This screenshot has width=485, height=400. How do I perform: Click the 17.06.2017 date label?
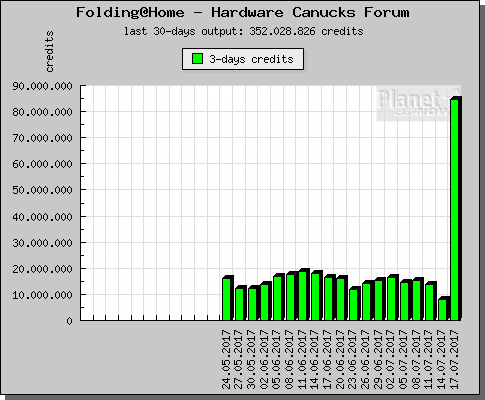tap(328, 360)
